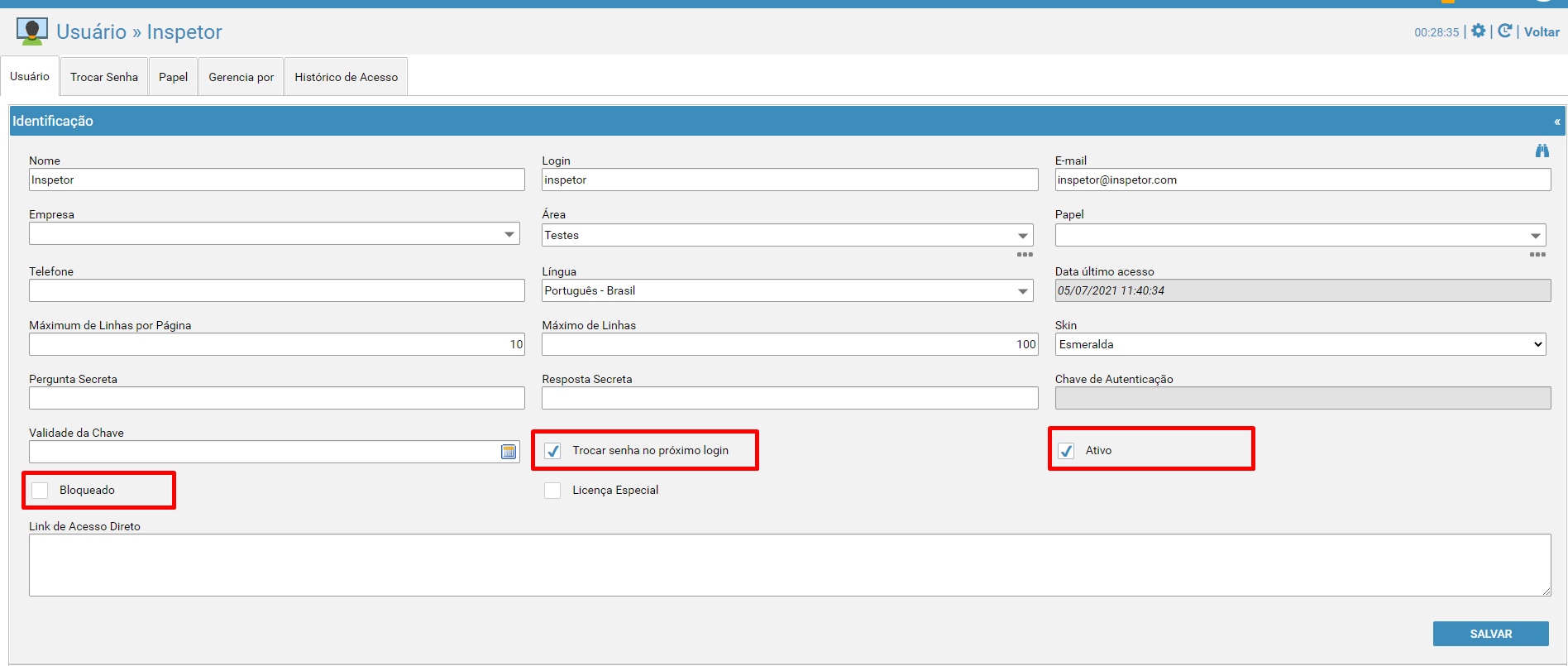Image resolution: width=1568 pixels, height=666 pixels.
Task: Click the refresh session icon
Action: point(1505,31)
